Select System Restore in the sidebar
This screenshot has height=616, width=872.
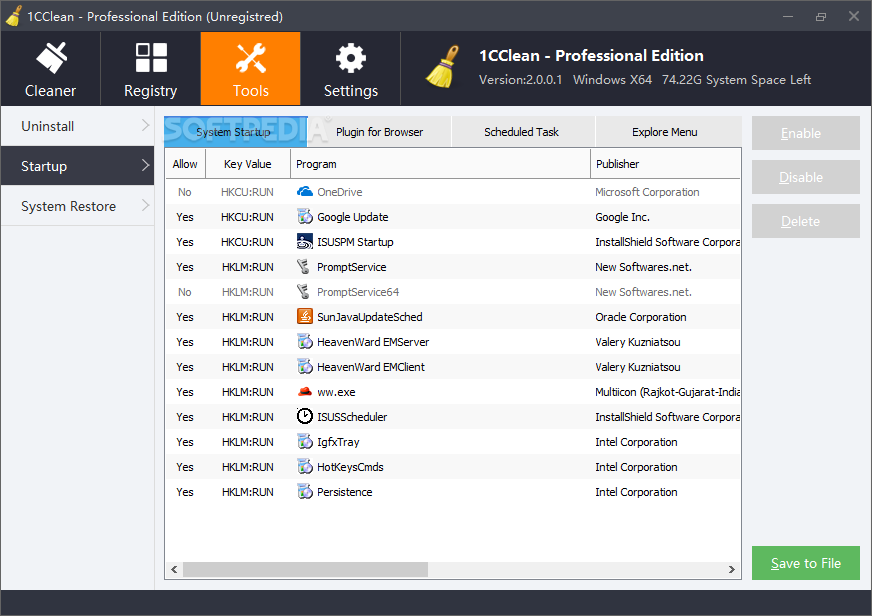[77, 206]
